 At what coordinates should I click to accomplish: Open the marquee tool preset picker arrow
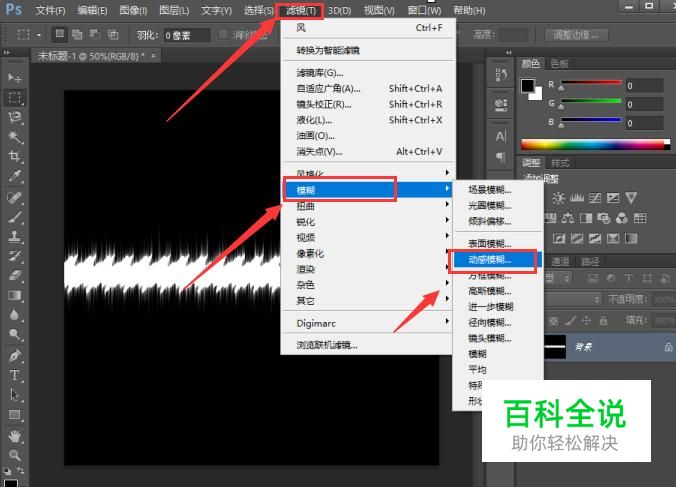point(39,34)
